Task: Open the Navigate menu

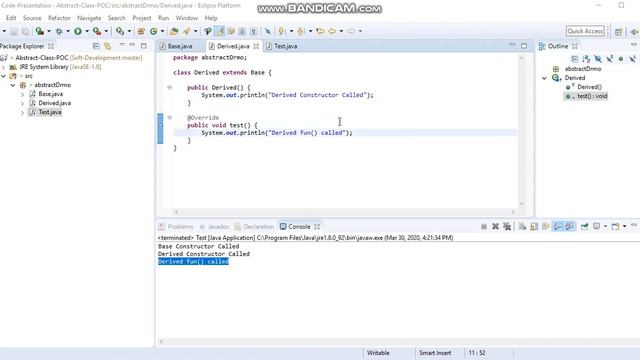Action: click(x=89, y=18)
